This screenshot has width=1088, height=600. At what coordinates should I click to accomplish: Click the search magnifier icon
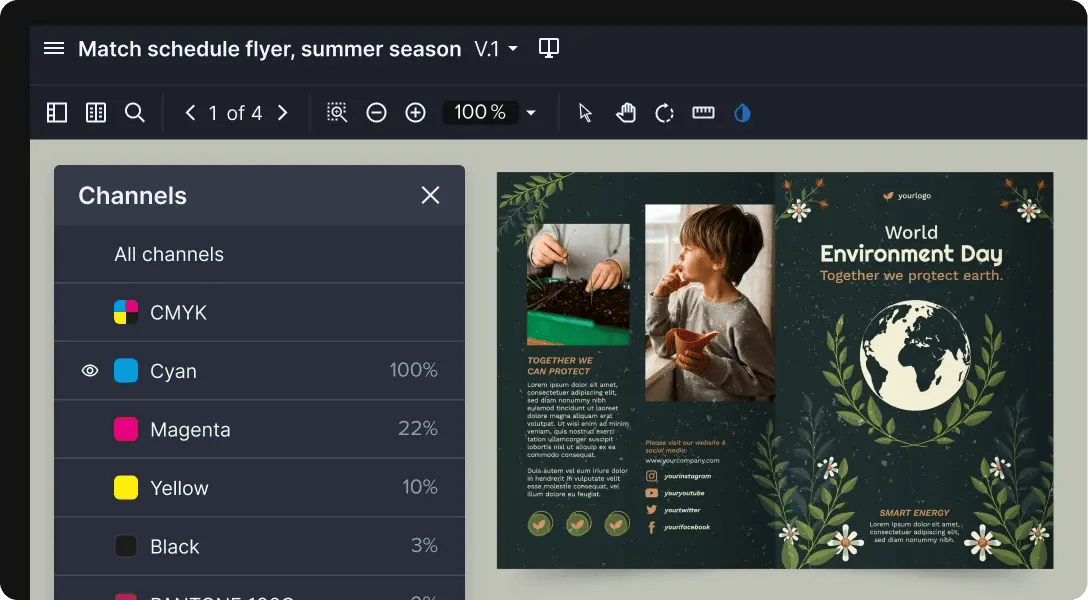point(135,113)
